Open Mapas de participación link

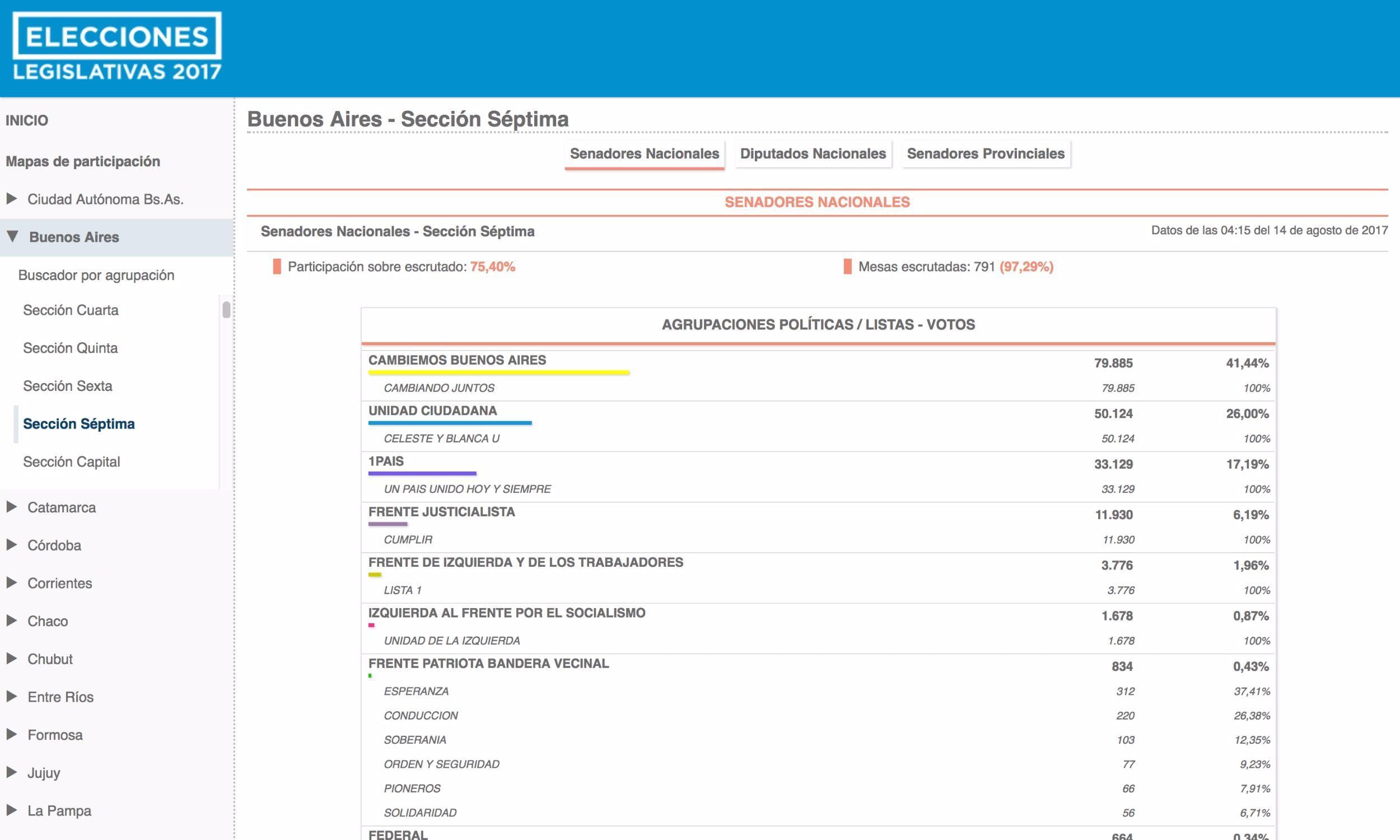[83, 161]
